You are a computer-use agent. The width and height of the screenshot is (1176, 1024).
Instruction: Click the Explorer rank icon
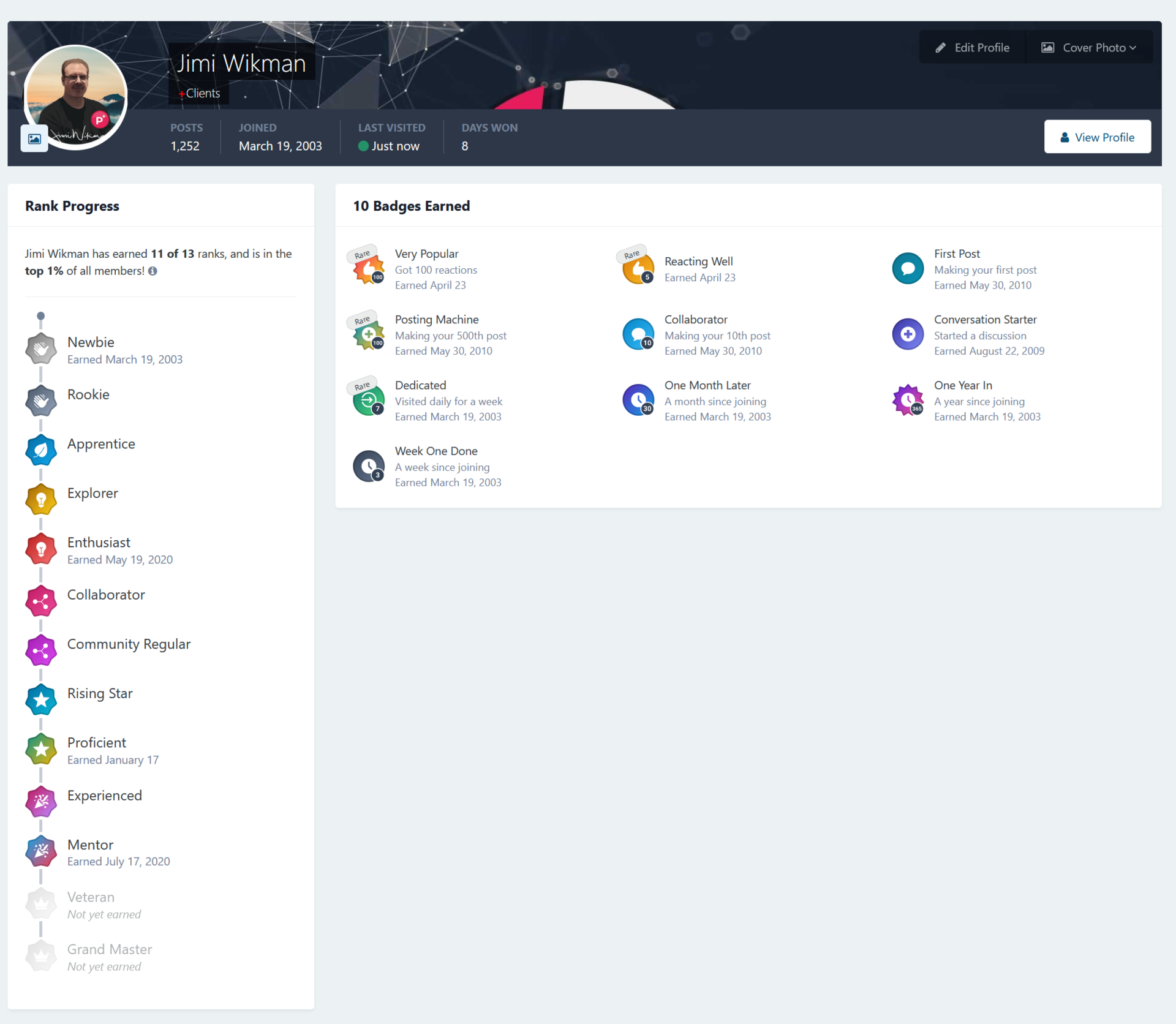coord(41,499)
